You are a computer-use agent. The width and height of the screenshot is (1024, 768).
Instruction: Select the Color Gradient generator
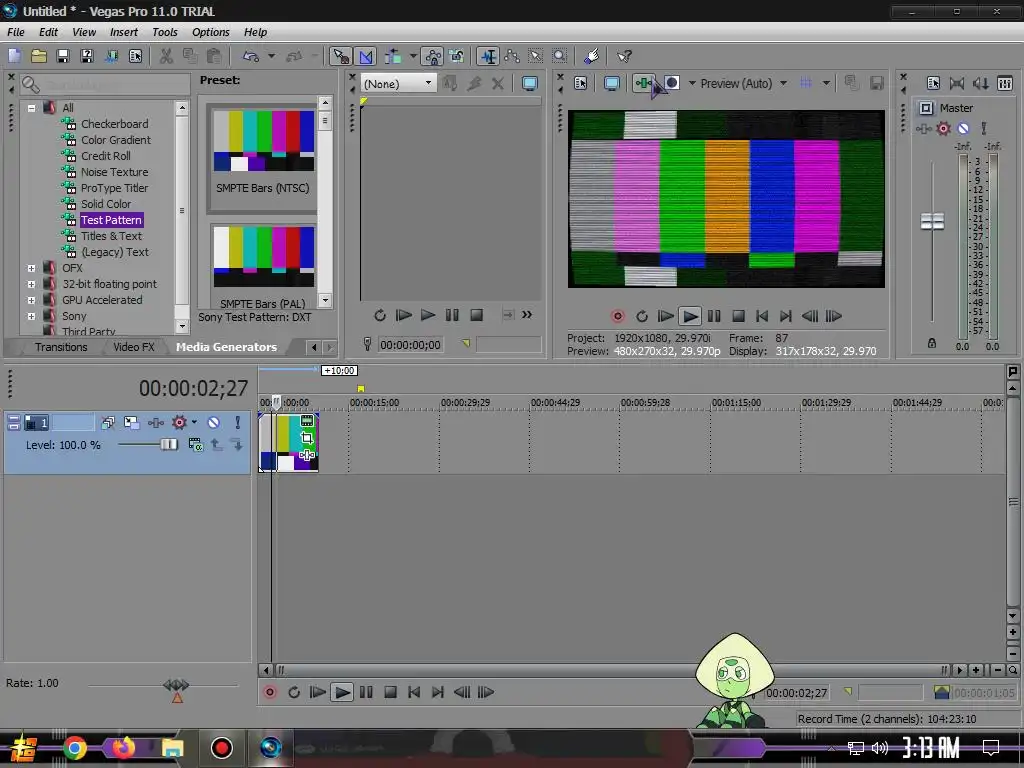[x=116, y=140]
